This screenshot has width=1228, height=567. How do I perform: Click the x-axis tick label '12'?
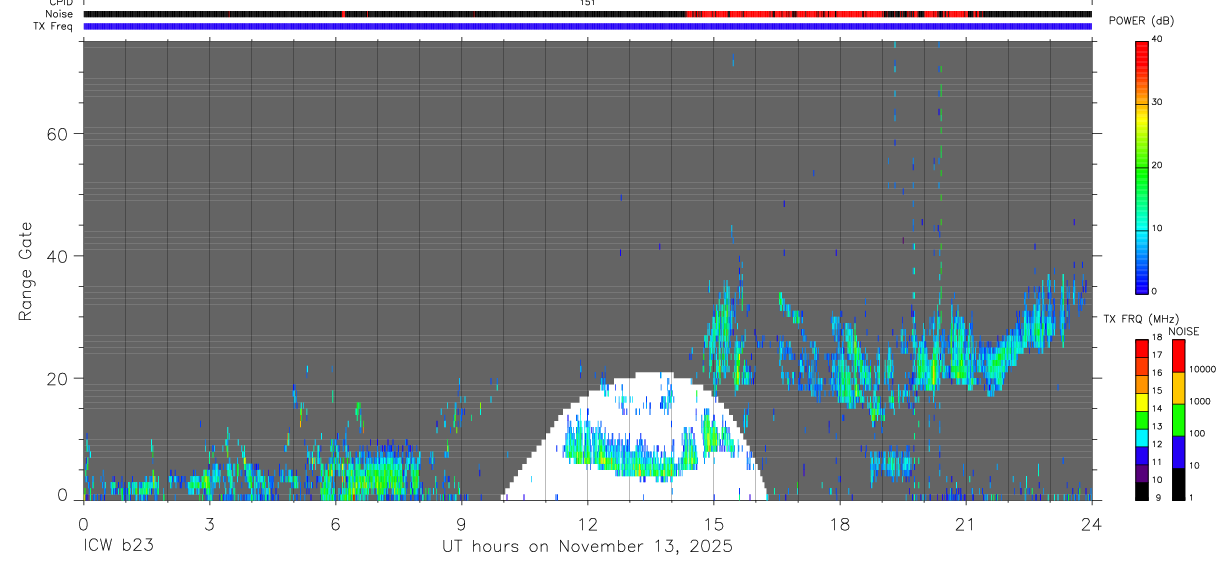(x=587, y=523)
